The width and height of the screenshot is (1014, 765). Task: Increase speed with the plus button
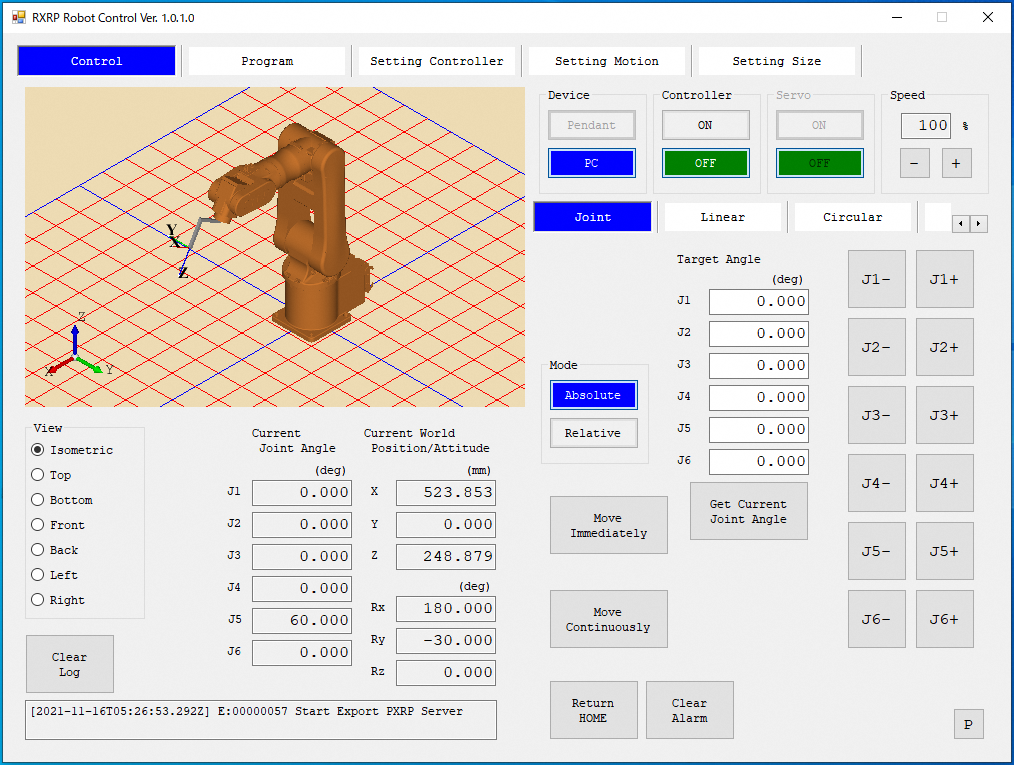(x=956, y=163)
